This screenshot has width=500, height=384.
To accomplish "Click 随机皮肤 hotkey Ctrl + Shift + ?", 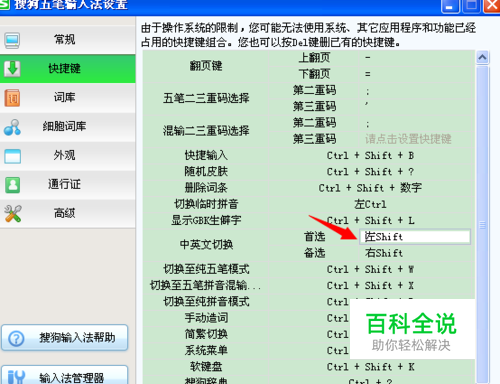I will point(371,172).
